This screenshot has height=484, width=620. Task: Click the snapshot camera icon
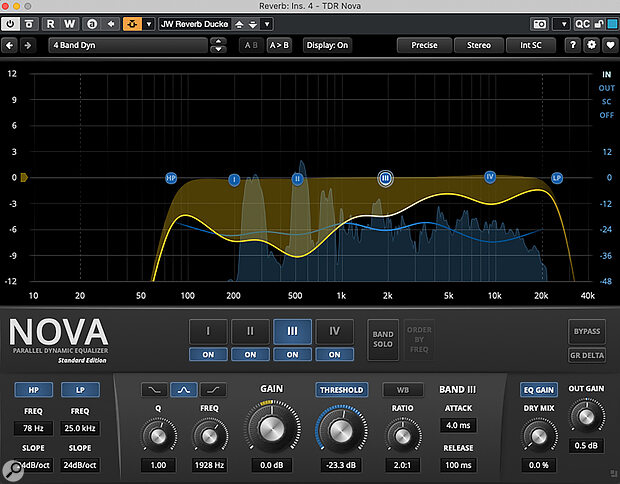540,24
